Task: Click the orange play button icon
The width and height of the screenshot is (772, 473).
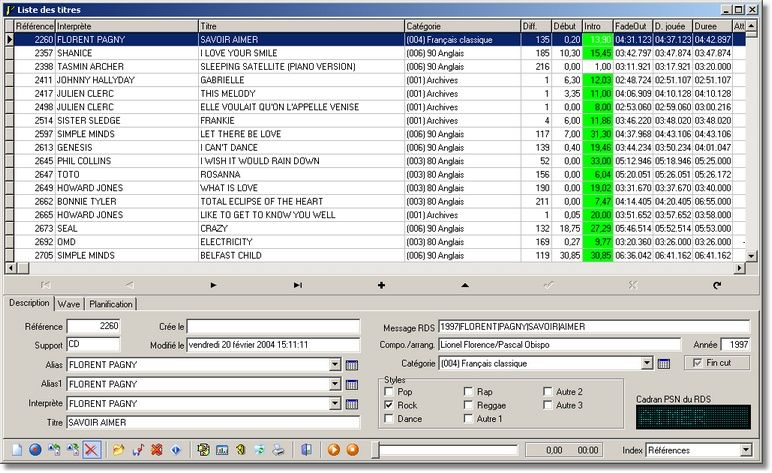Action: [x=334, y=450]
